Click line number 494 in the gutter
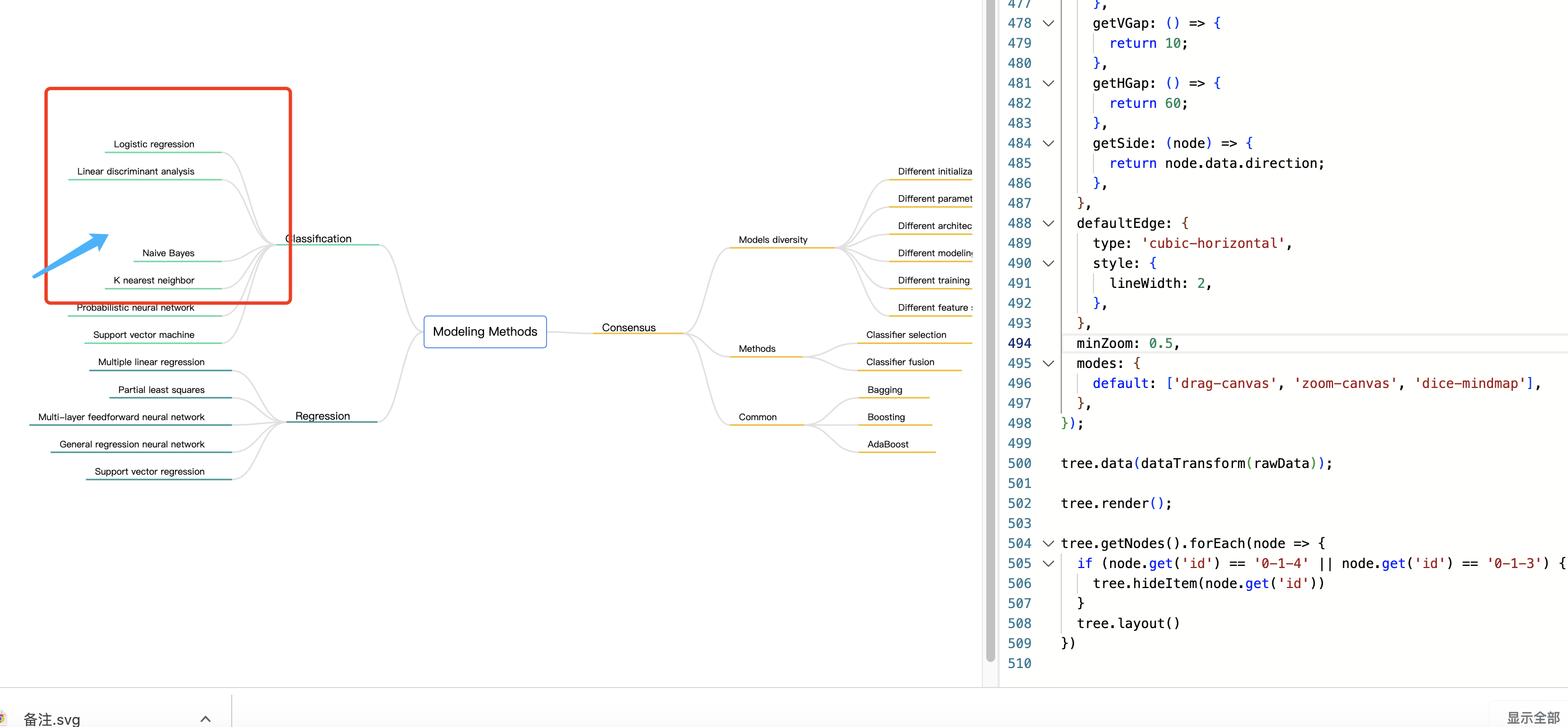The image size is (1568, 727). [x=1020, y=343]
